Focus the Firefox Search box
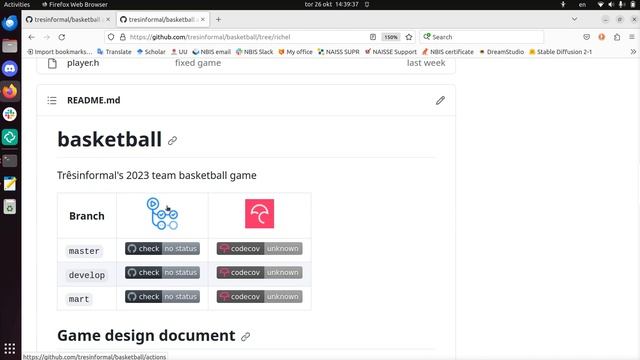This screenshot has height=360, width=640. click(x=482, y=37)
